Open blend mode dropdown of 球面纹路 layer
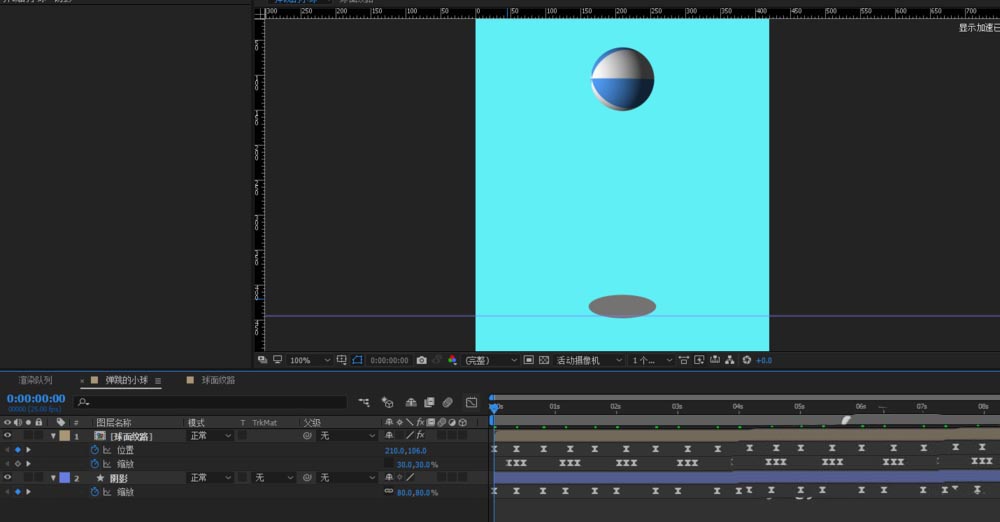1000x522 pixels. (x=210, y=435)
